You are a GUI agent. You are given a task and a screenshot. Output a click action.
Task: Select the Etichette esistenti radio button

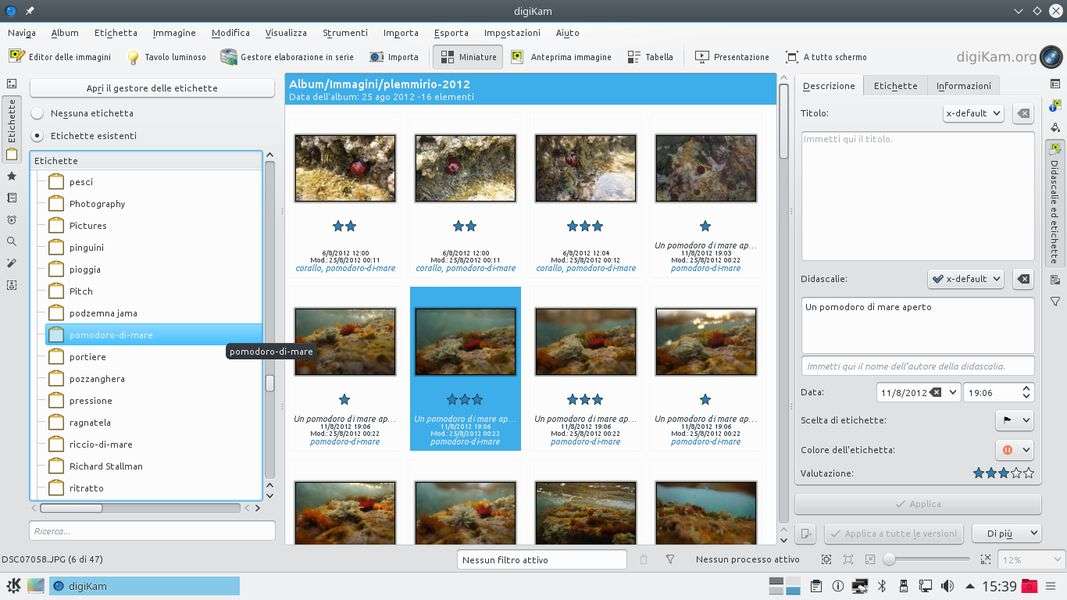click(x=38, y=136)
